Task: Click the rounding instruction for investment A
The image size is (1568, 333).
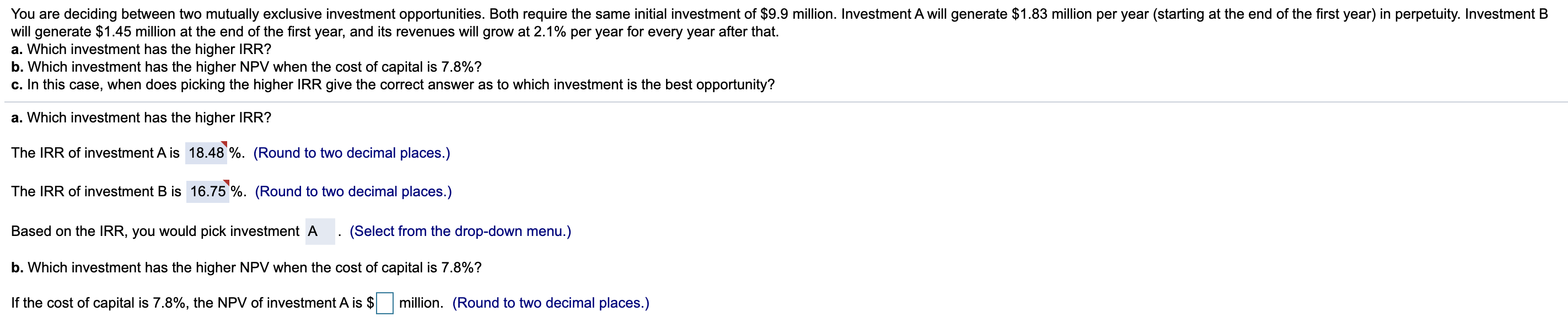Action: point(352,153)
